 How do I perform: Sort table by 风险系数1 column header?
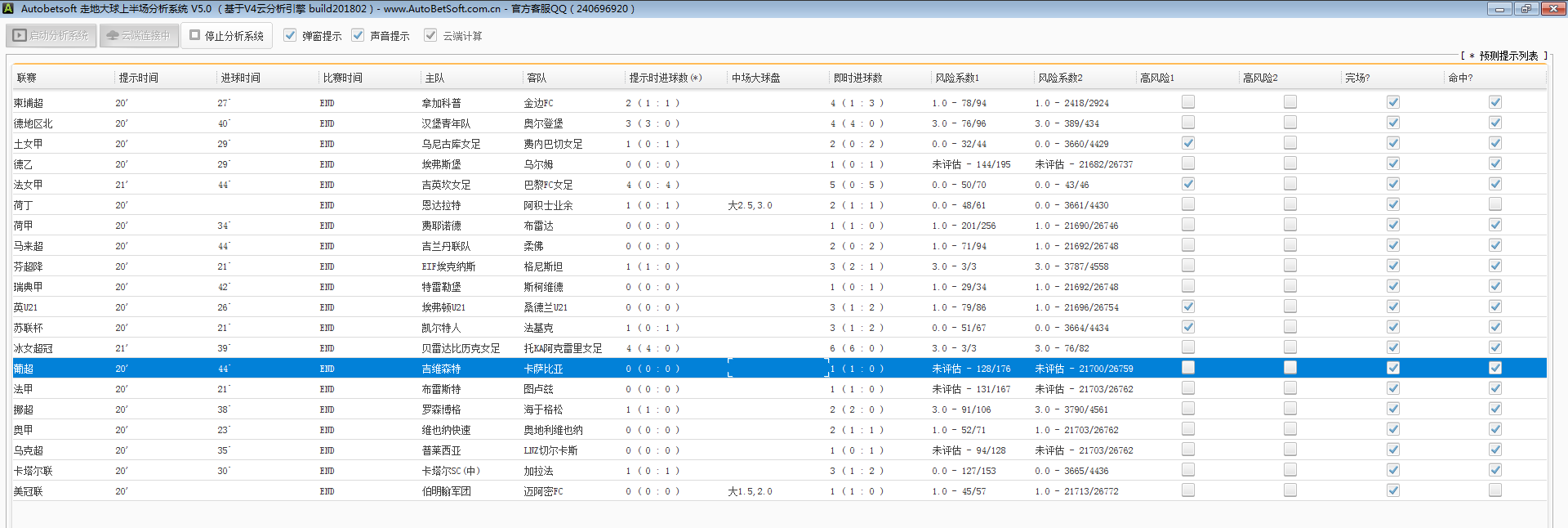(957, 78)
